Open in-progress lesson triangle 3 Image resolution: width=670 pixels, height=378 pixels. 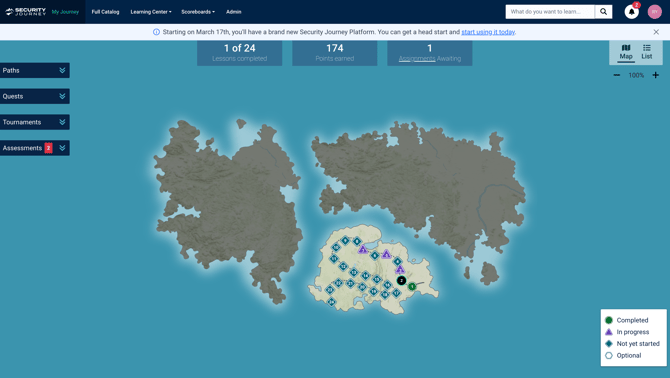click(400, 270)
